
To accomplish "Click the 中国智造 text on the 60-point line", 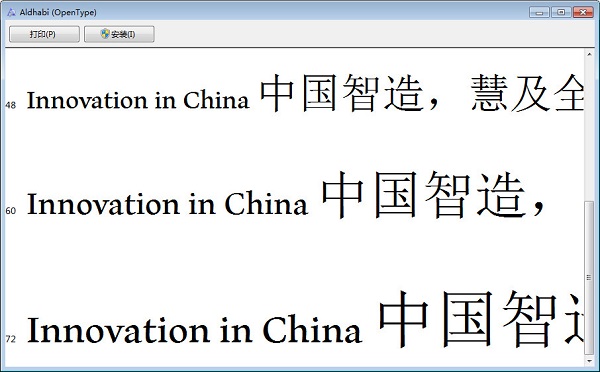I will coord(424,195).
